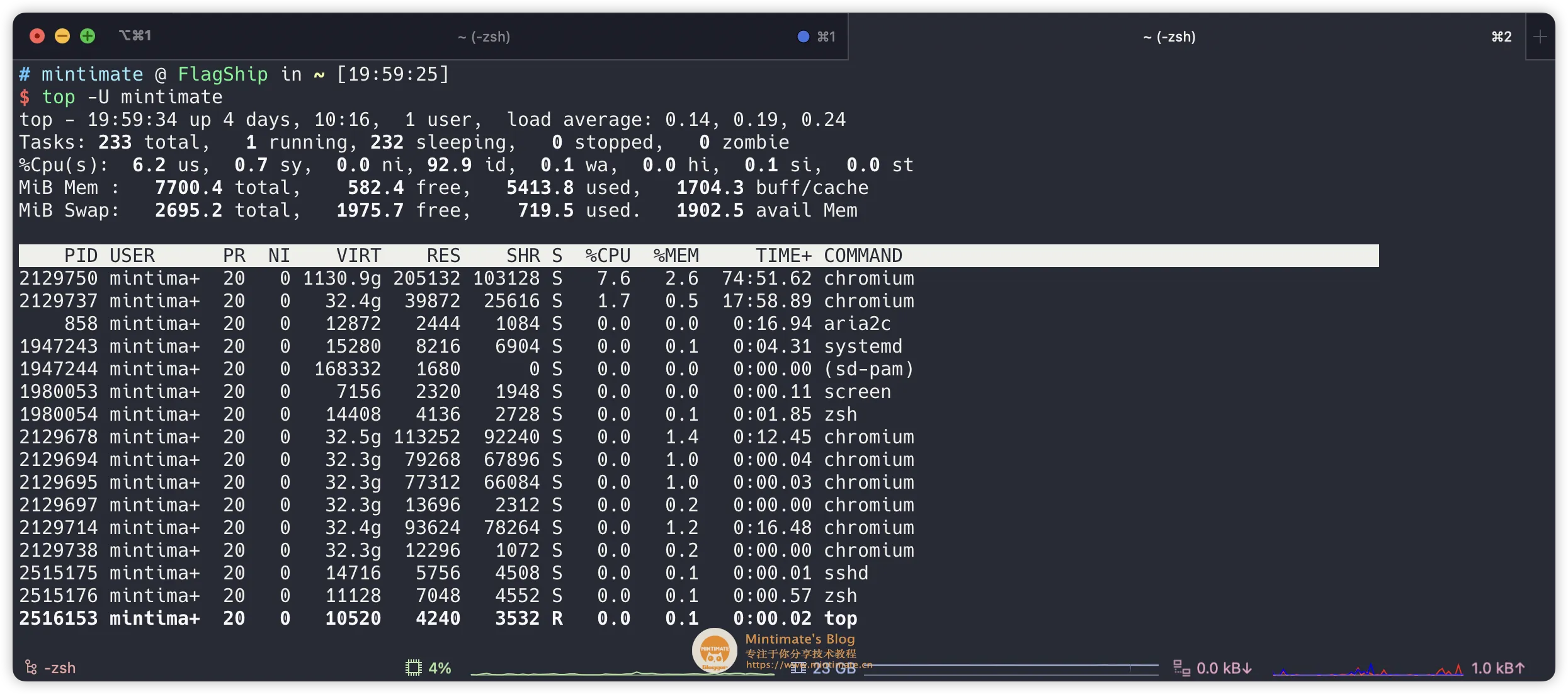
Task: Click the 232 sleeping tasks value
Action: coord(387,142)
